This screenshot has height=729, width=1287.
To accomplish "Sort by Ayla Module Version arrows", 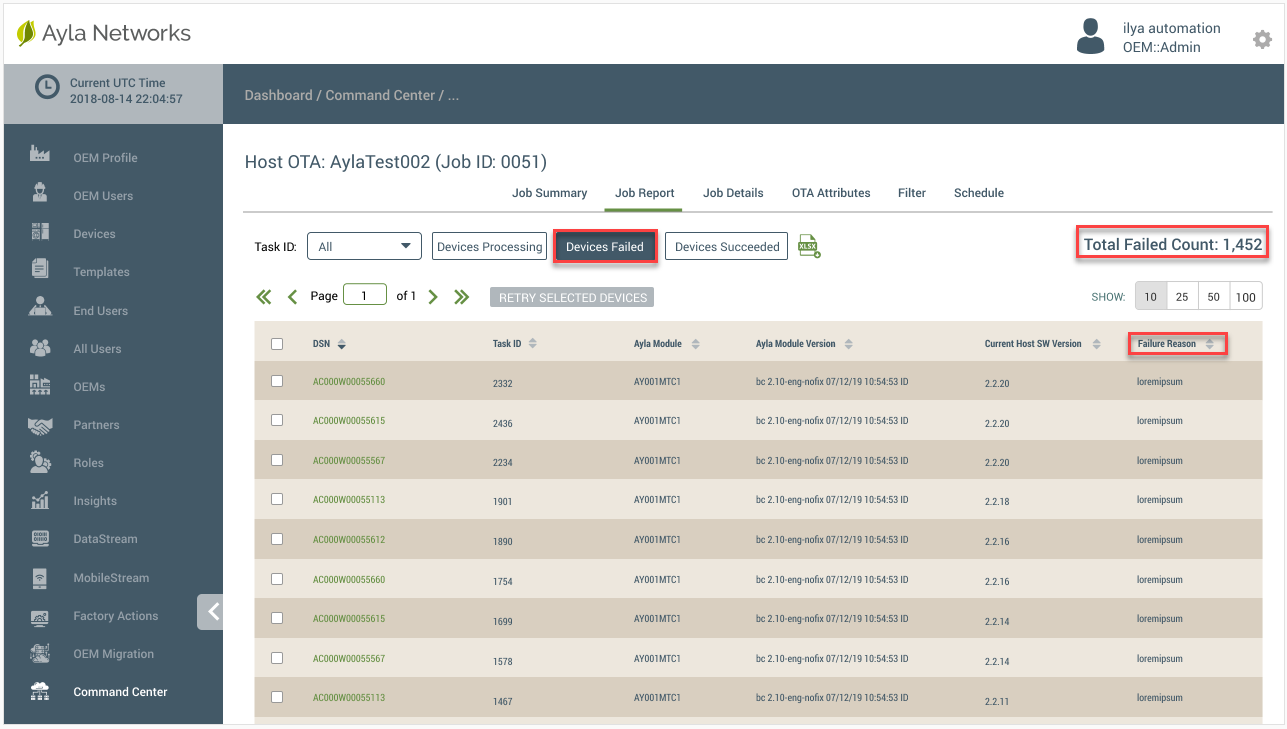I will click(x=848, y=344).
